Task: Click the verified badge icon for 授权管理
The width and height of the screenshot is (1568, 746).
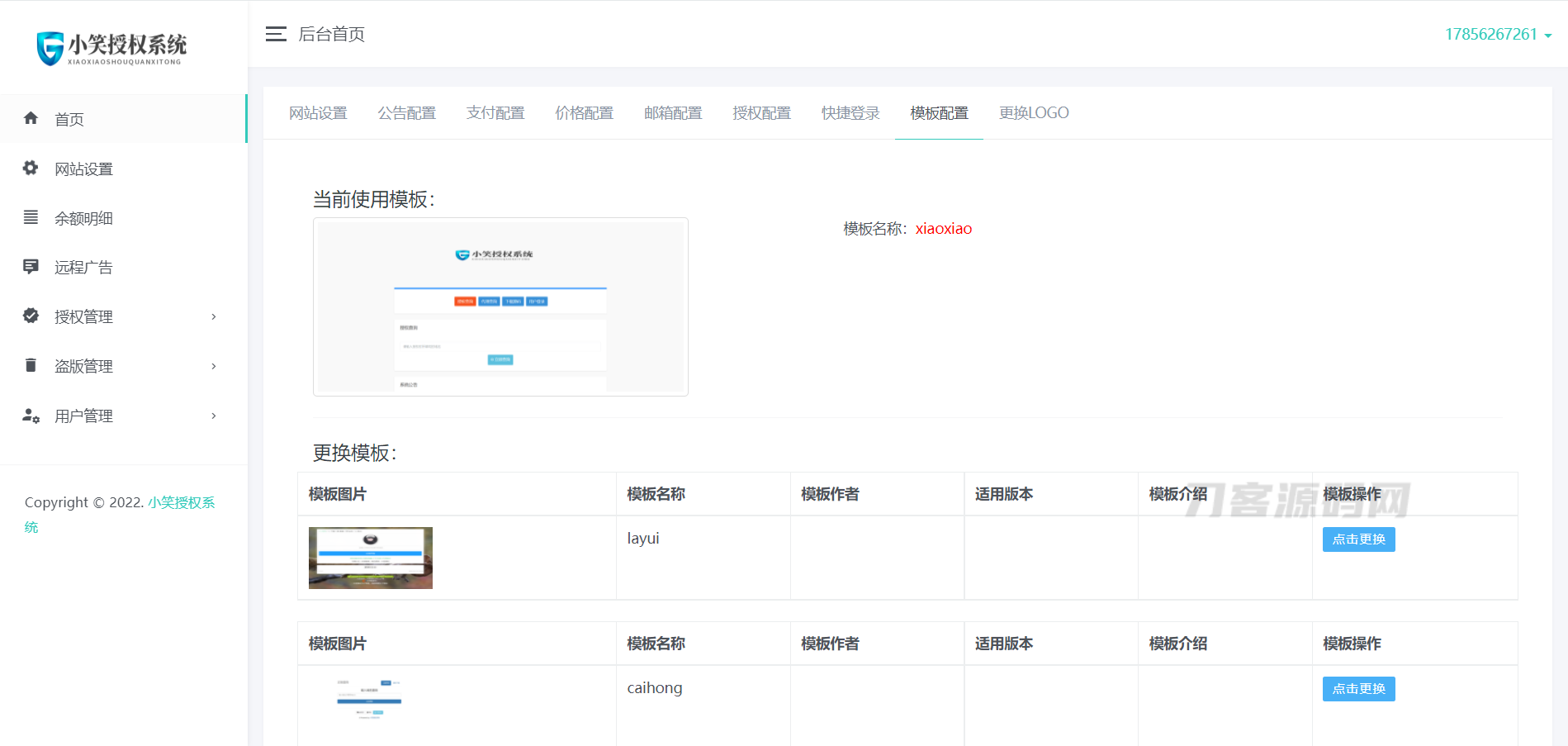Action: click(31, 316)
